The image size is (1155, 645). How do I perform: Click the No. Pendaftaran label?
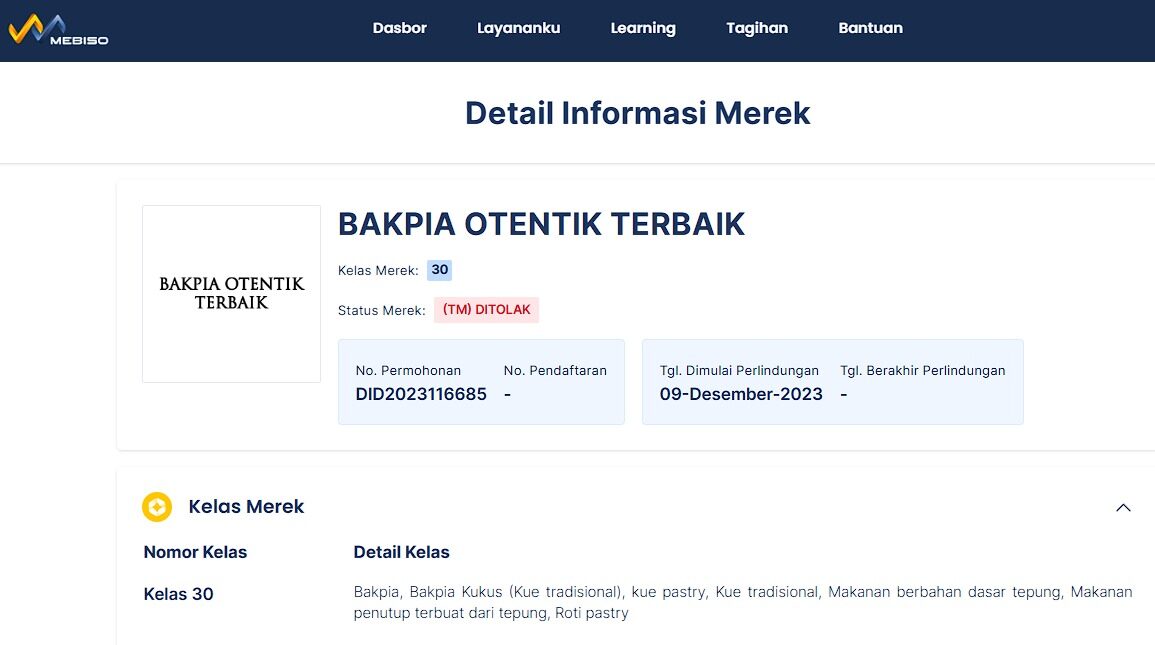point(555,370)
